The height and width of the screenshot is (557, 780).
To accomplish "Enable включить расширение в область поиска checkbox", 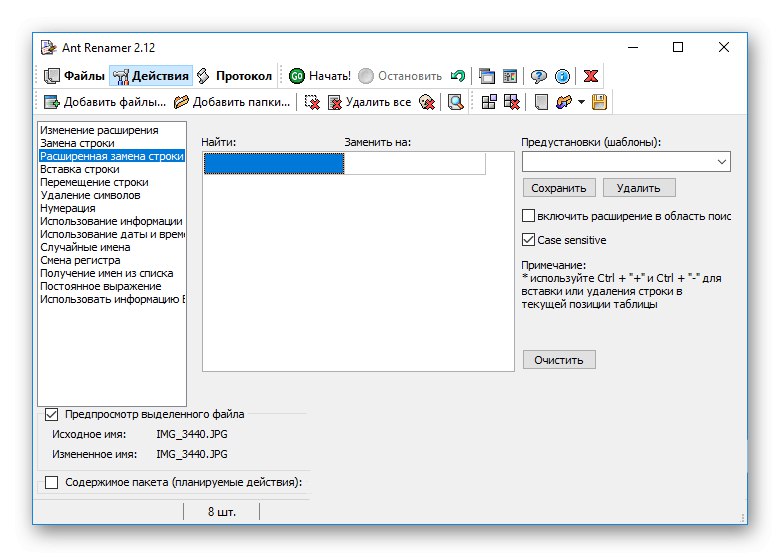I will tap(528, 216).
